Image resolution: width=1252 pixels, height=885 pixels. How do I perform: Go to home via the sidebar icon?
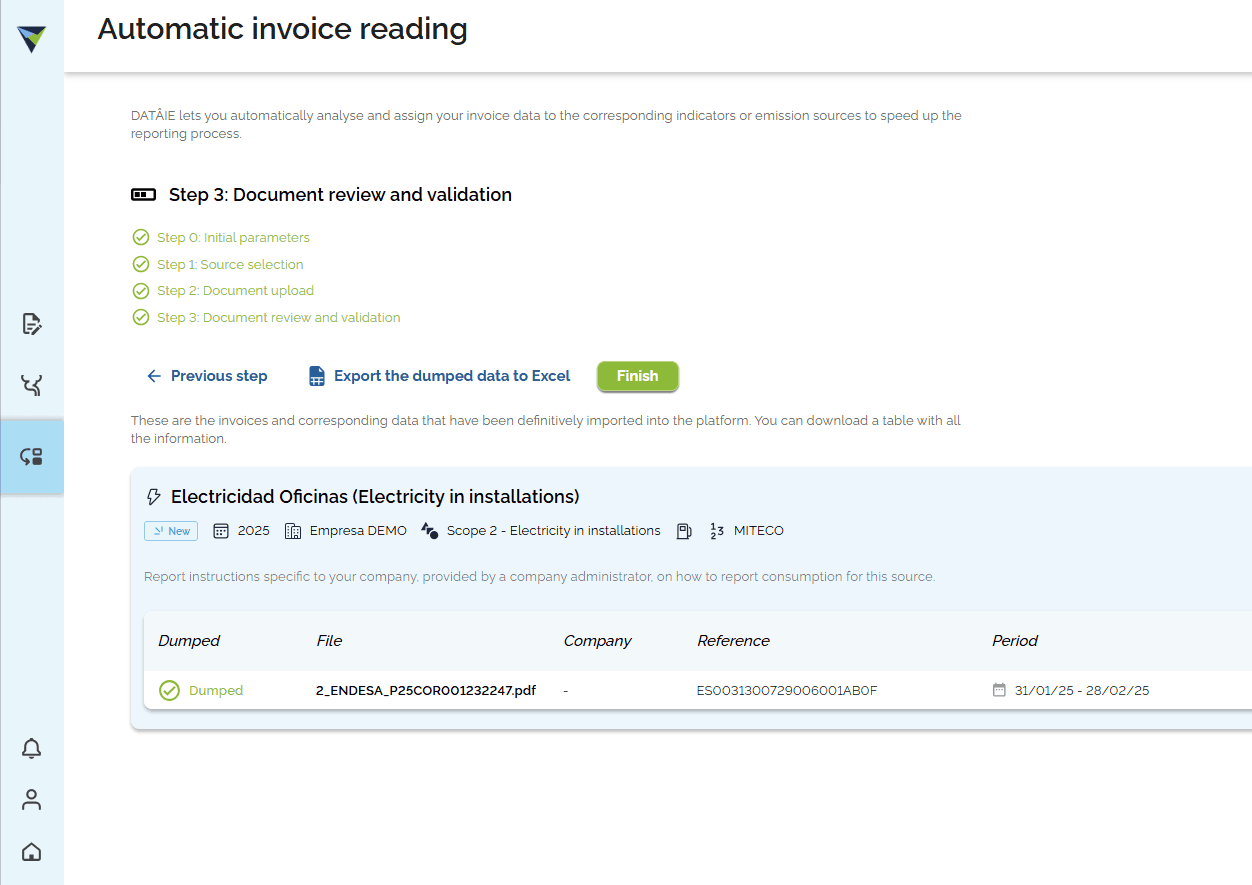[32, 852]
